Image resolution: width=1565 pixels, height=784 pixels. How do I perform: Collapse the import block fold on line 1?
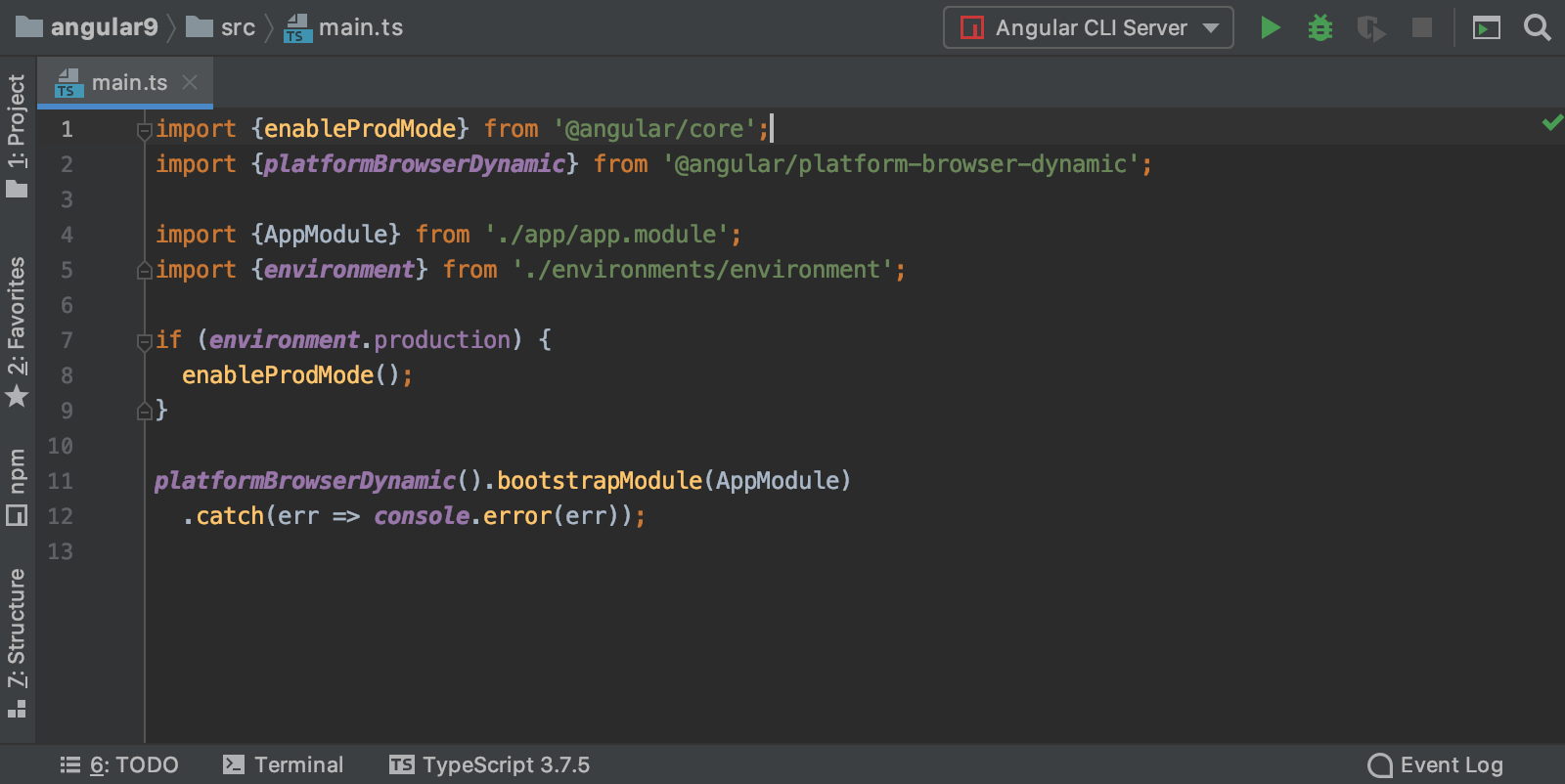tap(145, 129)
